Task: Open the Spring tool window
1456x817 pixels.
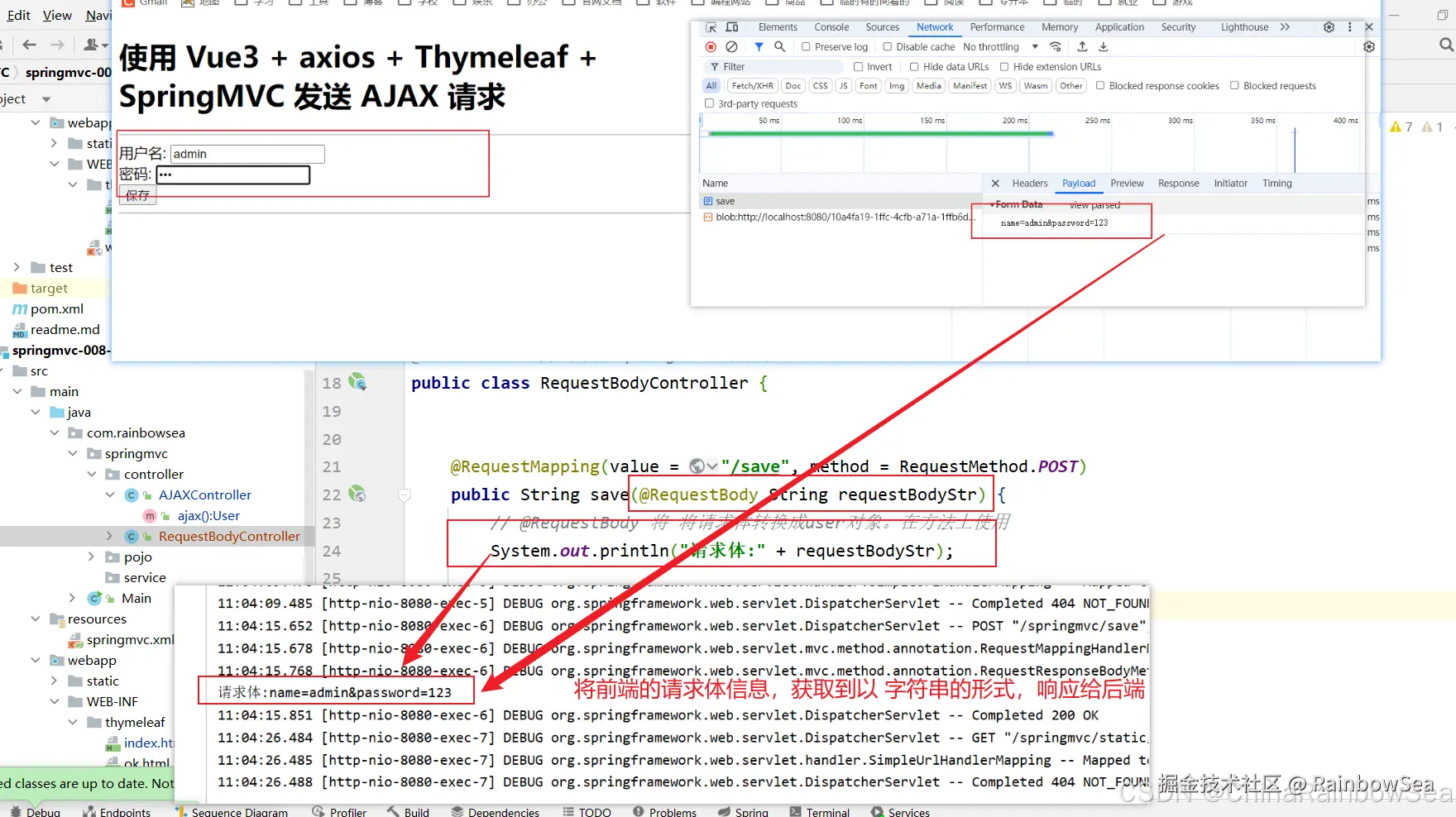Action: [x=744, y=812]
